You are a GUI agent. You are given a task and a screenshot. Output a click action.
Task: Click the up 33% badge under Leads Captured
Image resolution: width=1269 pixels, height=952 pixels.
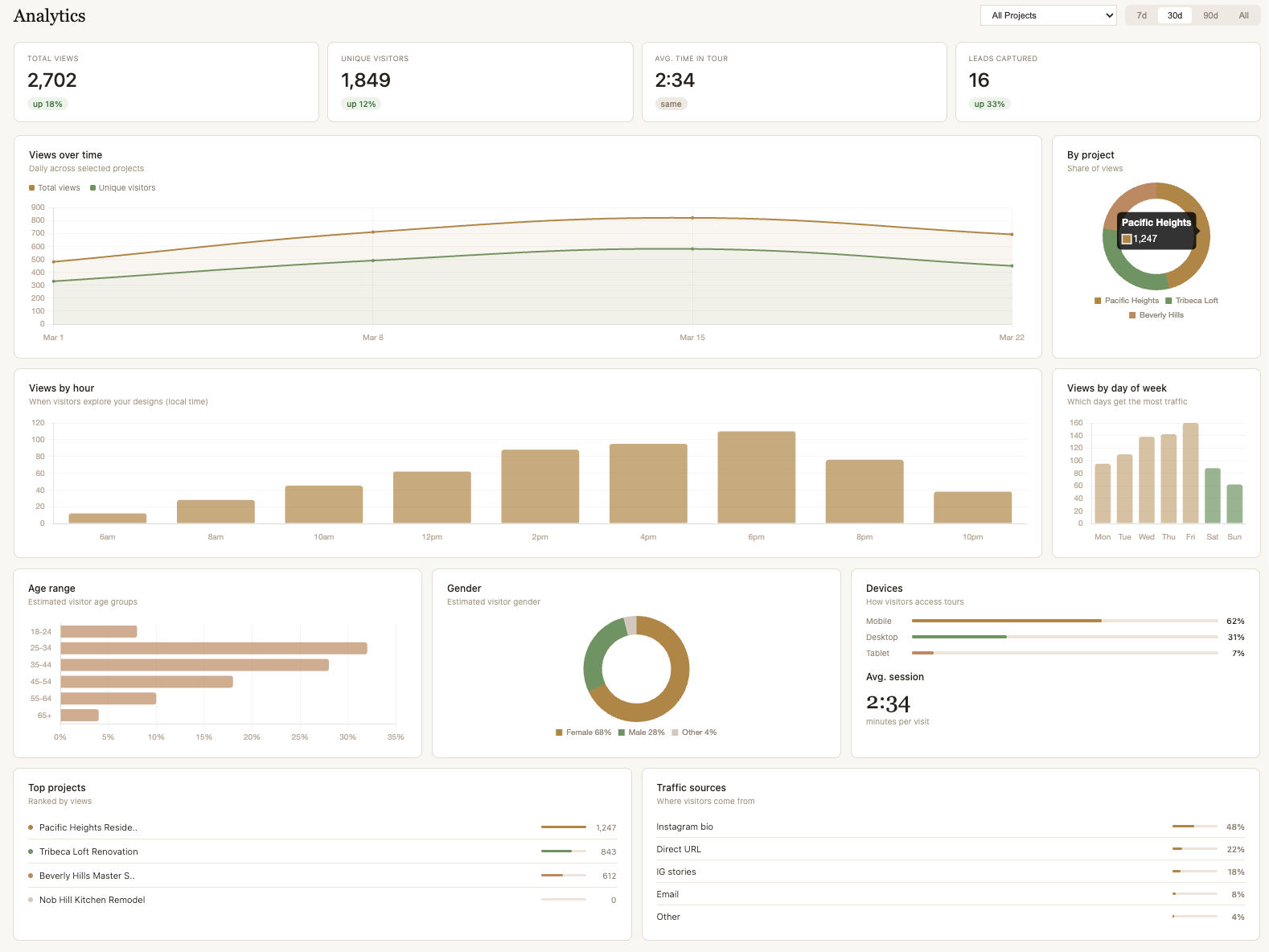coord(989,104)
